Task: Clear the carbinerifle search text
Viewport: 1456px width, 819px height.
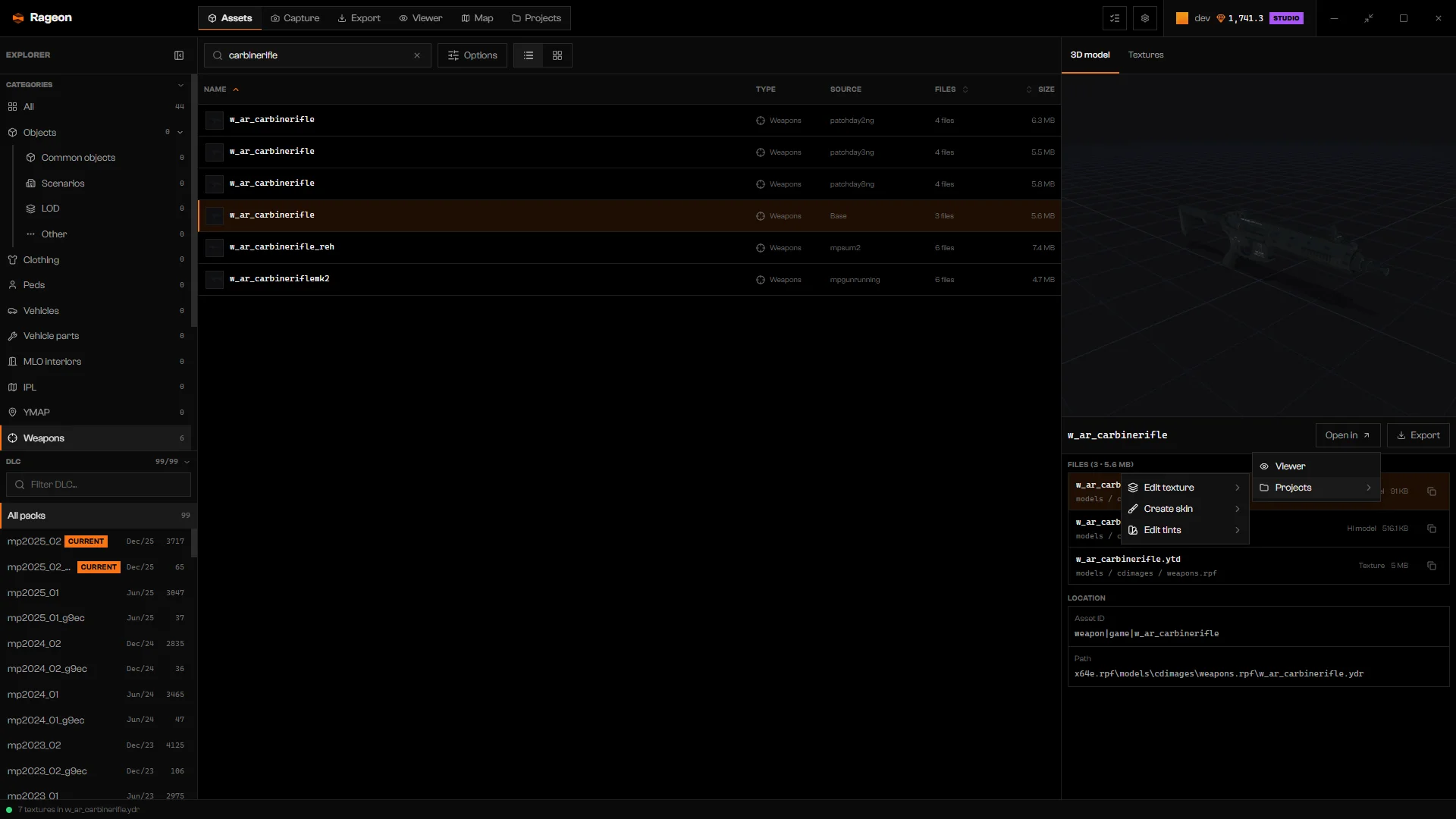Action: click(417, 55)
